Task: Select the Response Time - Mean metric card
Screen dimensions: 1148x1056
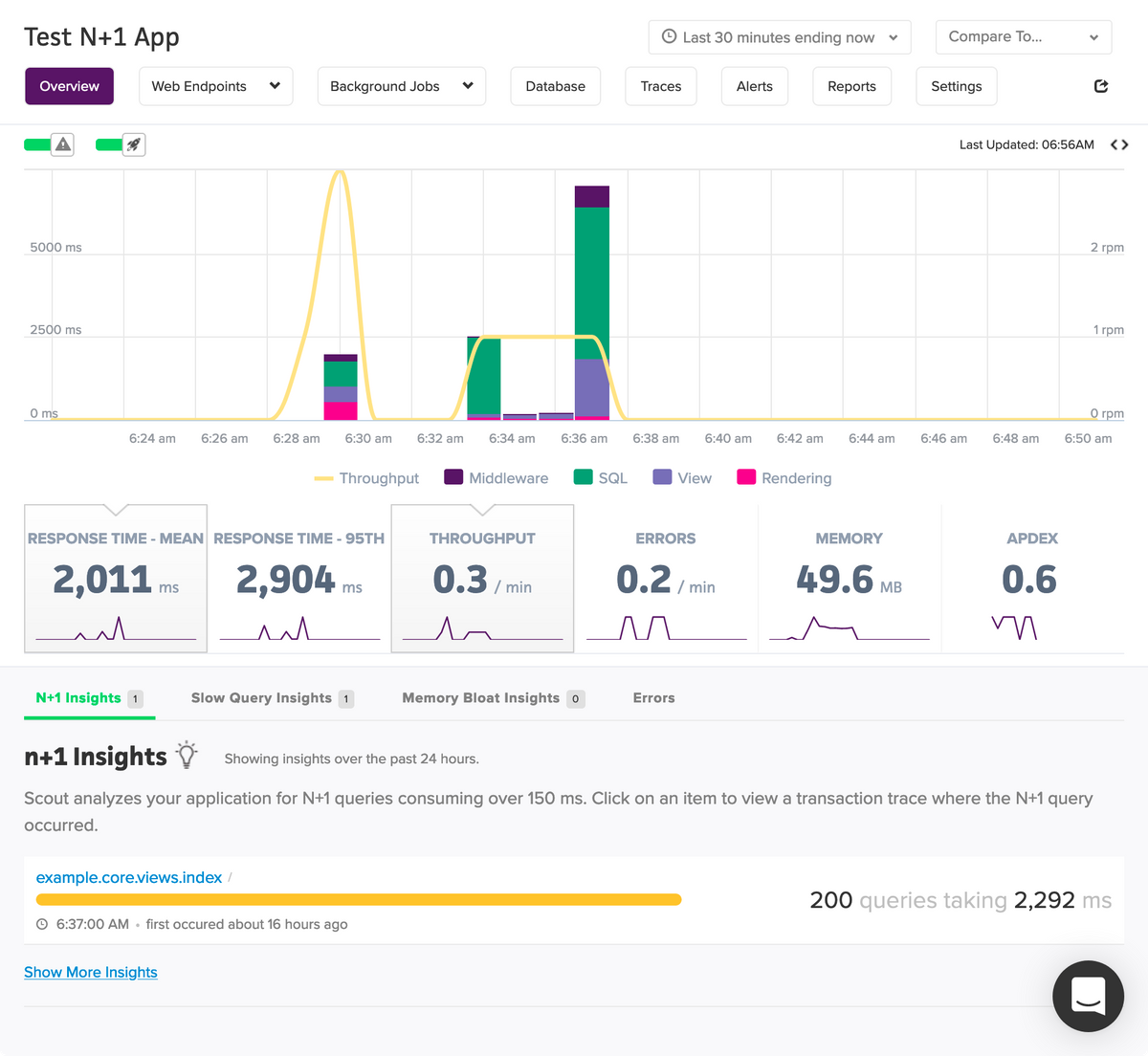Action: point(116,579)
